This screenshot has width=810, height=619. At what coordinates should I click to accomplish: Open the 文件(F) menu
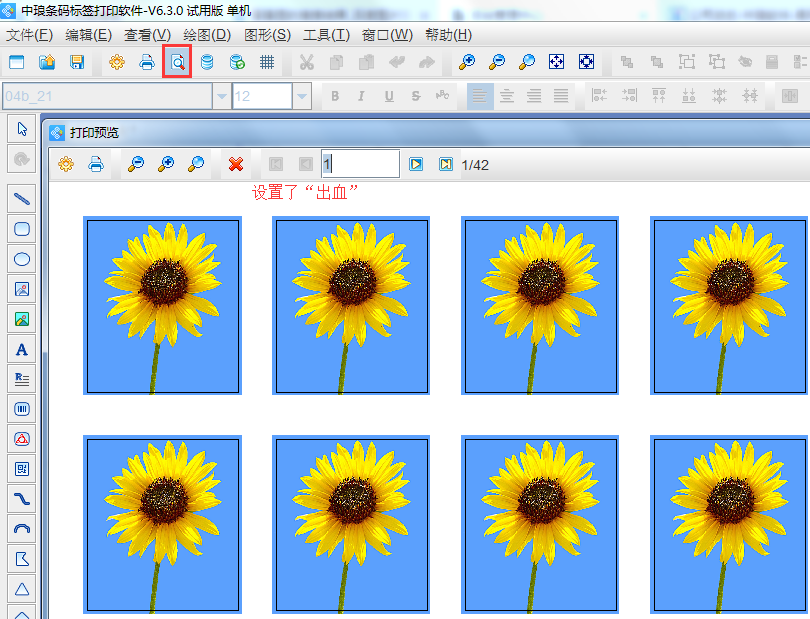point(29,35)
